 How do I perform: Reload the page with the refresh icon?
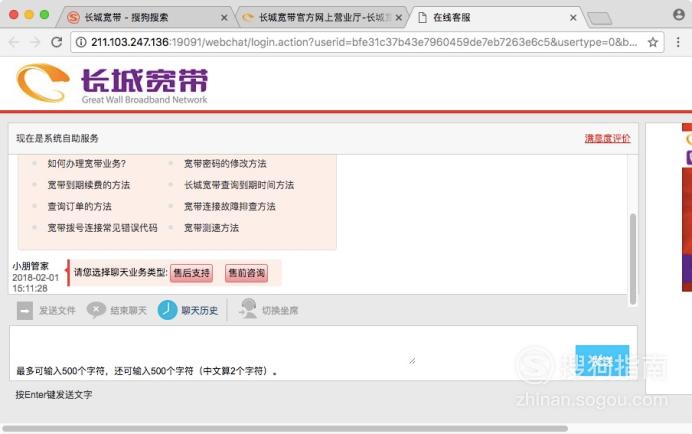click(x=56, y=42)
